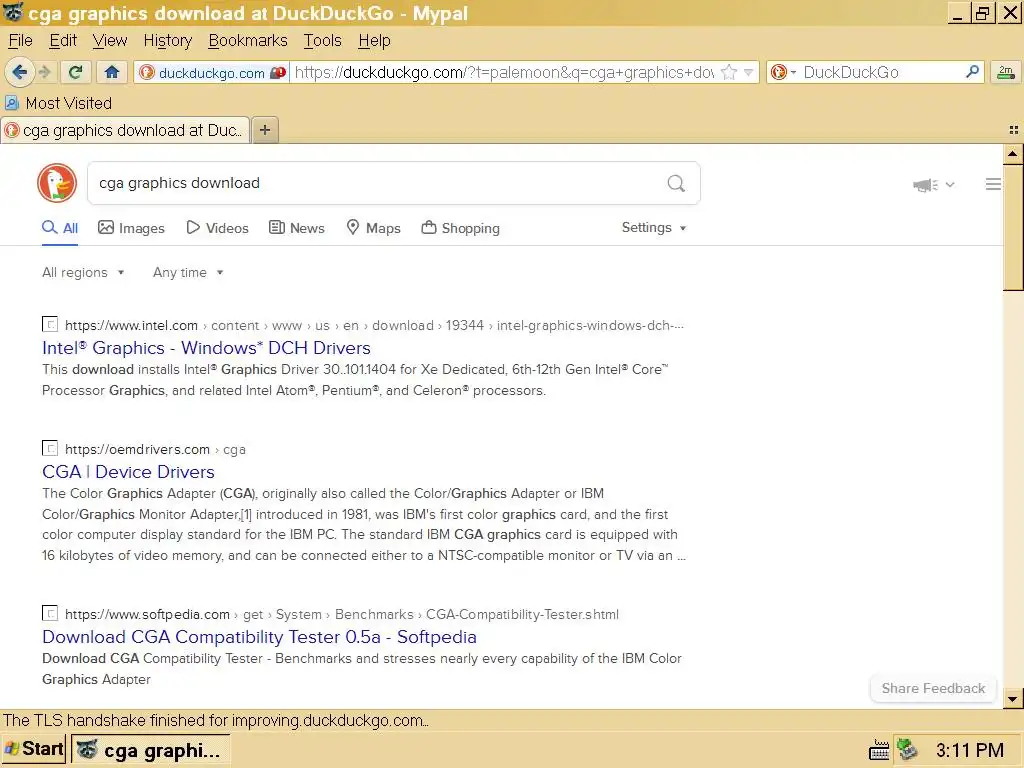Click the softpedia.com result URL breadcrumb
Screen dimensions: 1024x768
tap(342, 615)
